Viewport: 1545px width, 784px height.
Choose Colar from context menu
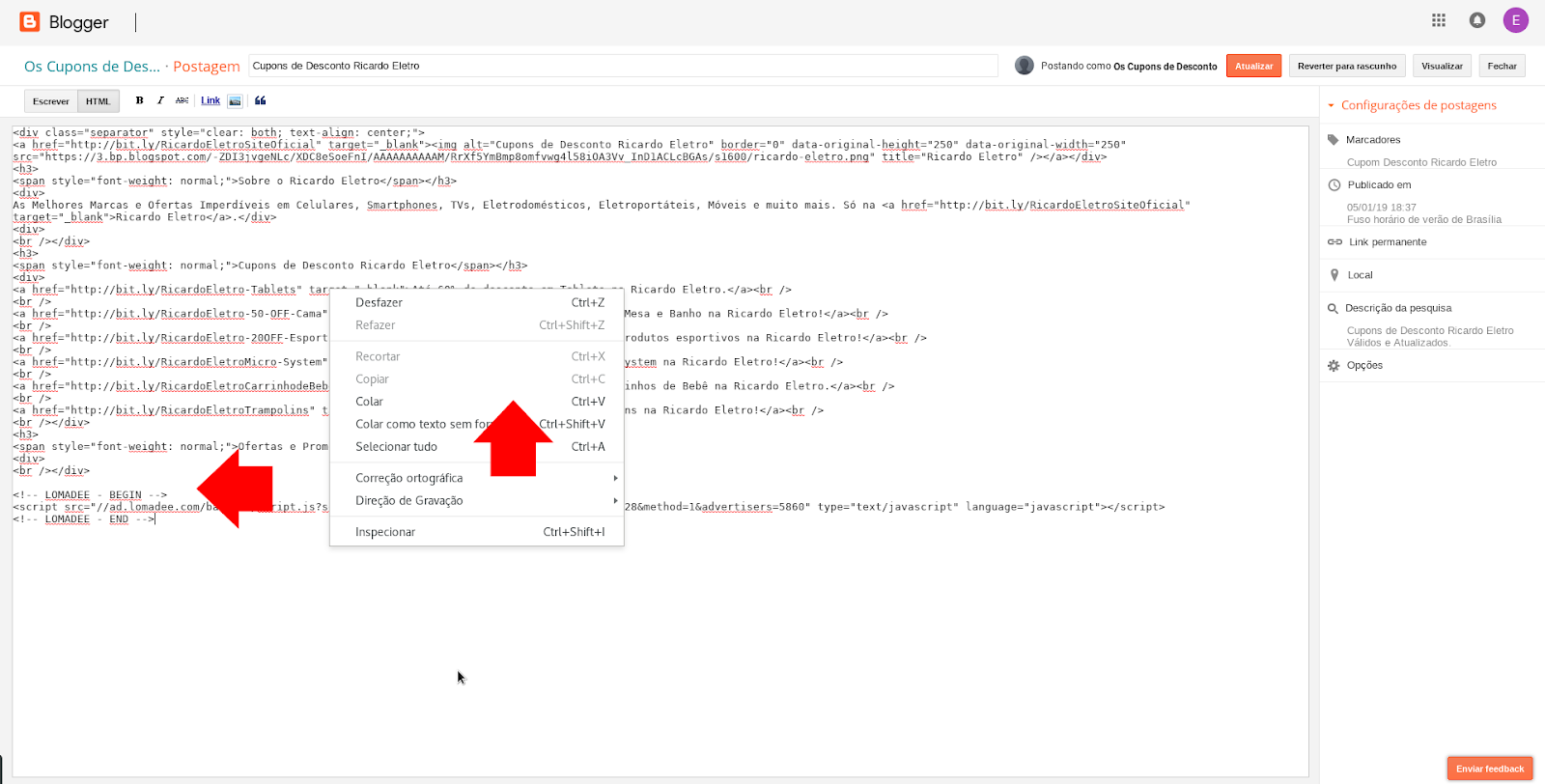pos(477,402)
